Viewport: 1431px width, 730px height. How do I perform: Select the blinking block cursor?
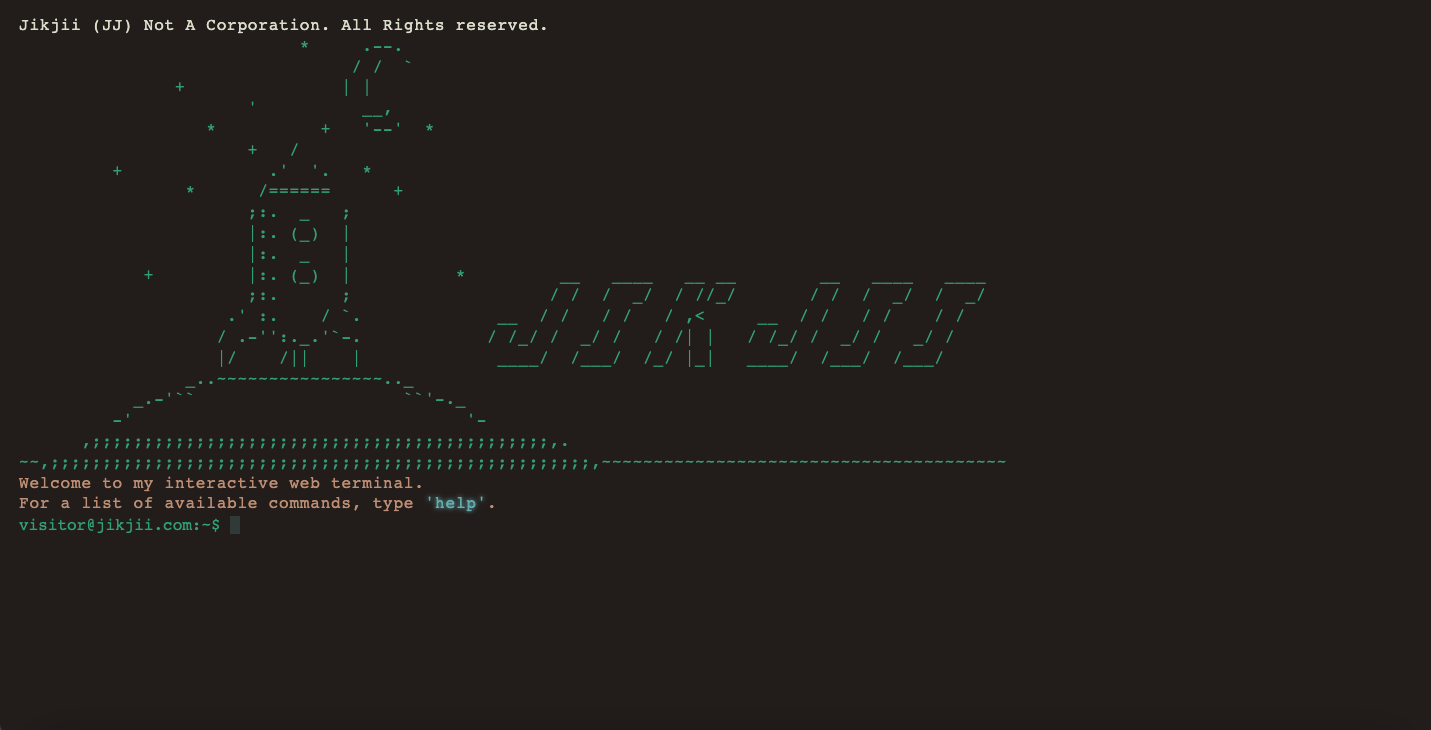pyautogui.click(x=236, y=524)
